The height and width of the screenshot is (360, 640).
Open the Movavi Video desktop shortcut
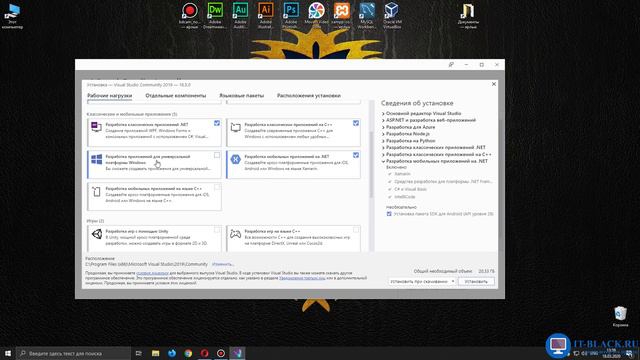coord(316,15)
